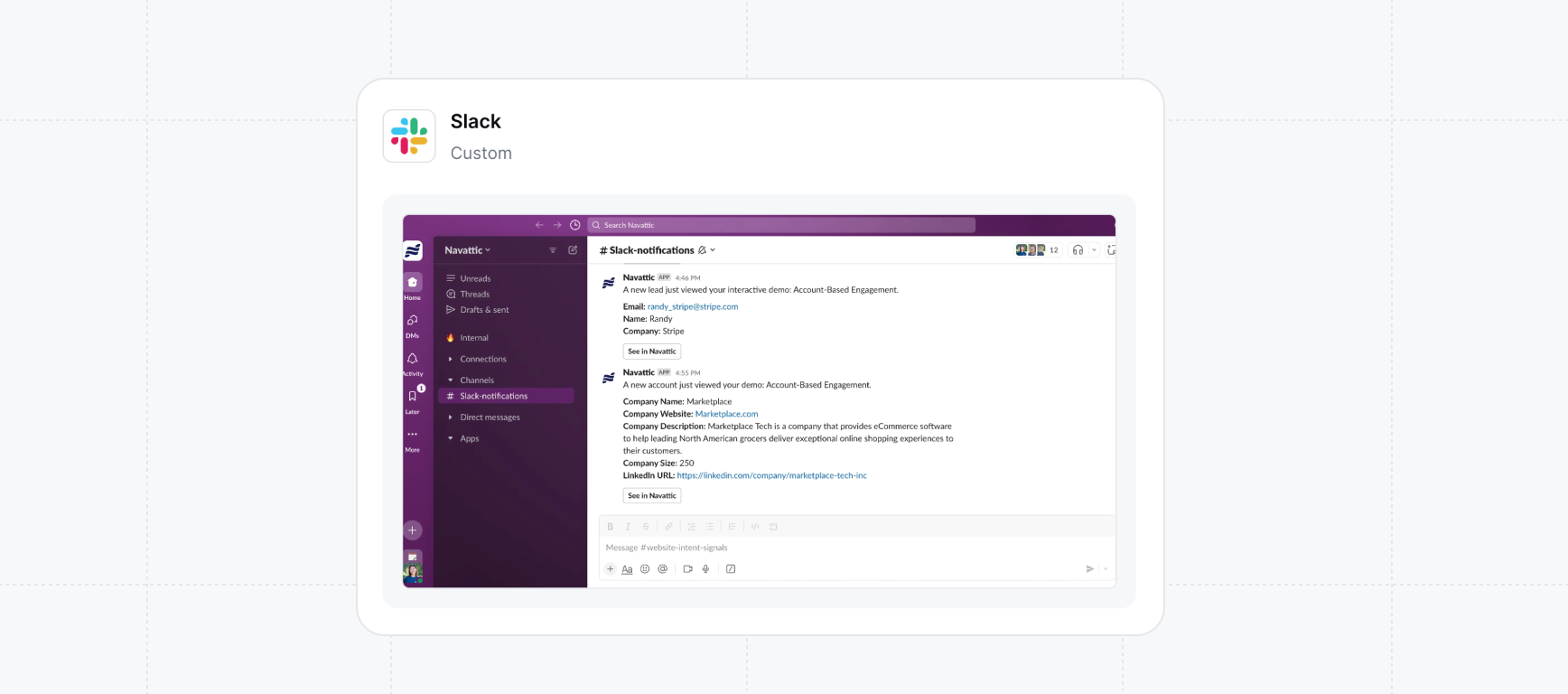Open the huddle options dropdown arrow
The image size is (1568, 694).
pyautogui.click(x=1094, y=250)
